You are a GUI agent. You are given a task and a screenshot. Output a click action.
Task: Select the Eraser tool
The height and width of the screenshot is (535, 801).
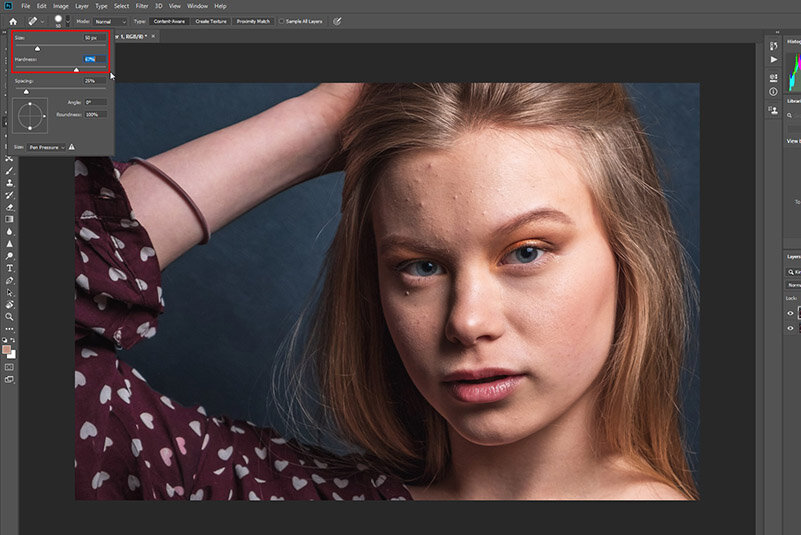tap(9, 207)
